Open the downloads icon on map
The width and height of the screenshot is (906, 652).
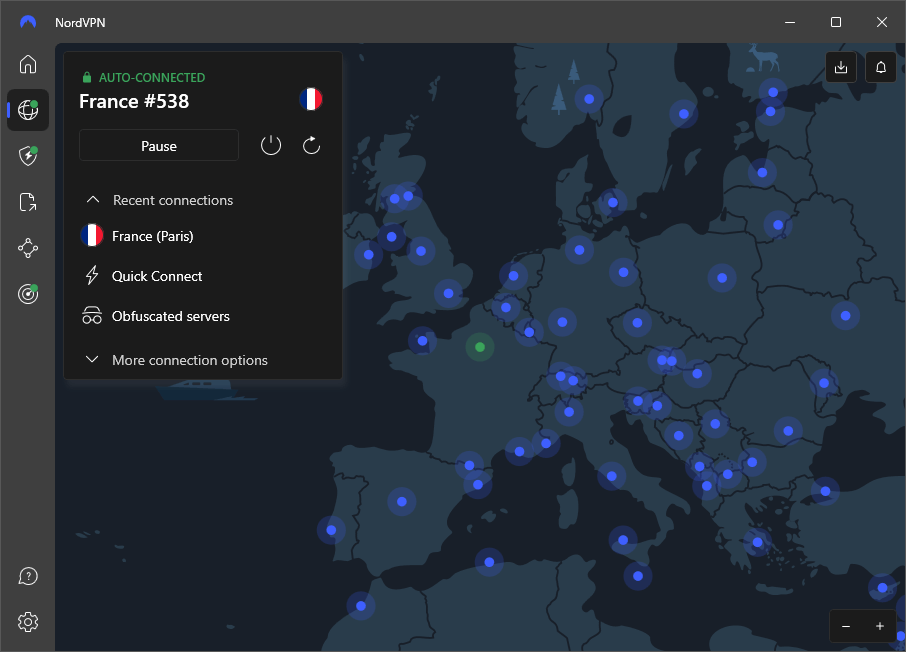pos(841,67)
